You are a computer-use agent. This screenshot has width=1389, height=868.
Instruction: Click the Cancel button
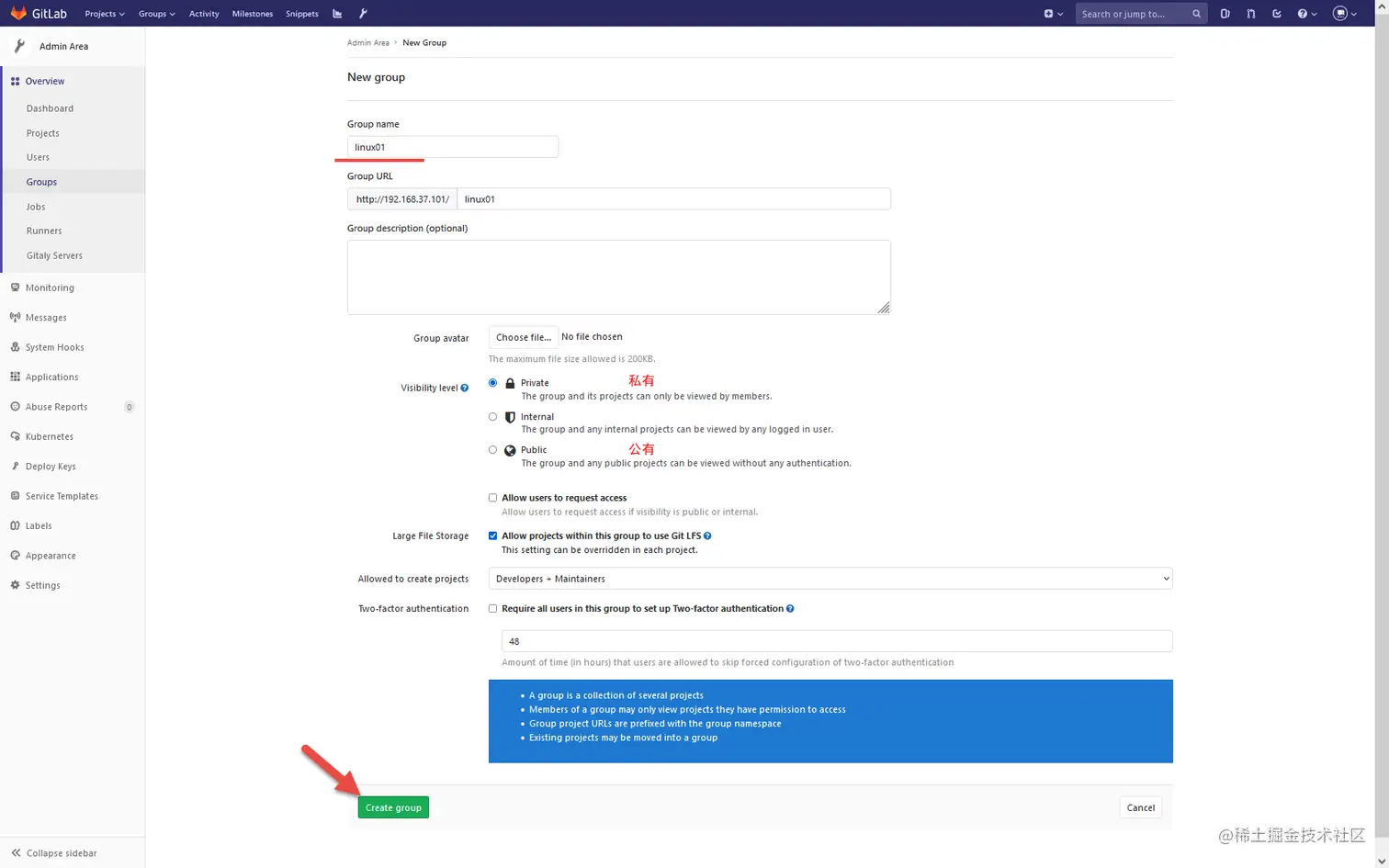pos(1140,807)
